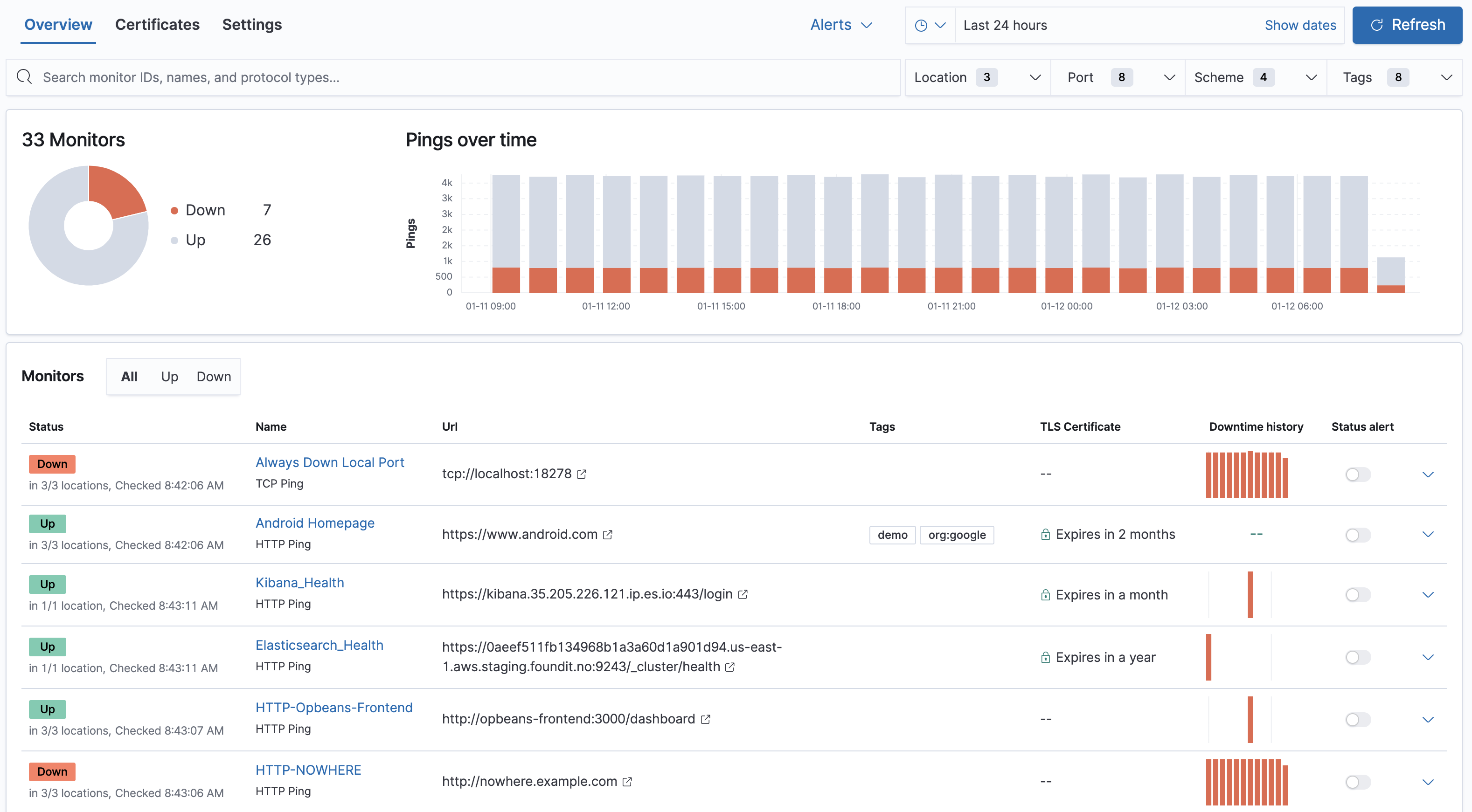Filter monitors by Down status
Screen dimensions: 1472x812
click(x=213, y=376)
